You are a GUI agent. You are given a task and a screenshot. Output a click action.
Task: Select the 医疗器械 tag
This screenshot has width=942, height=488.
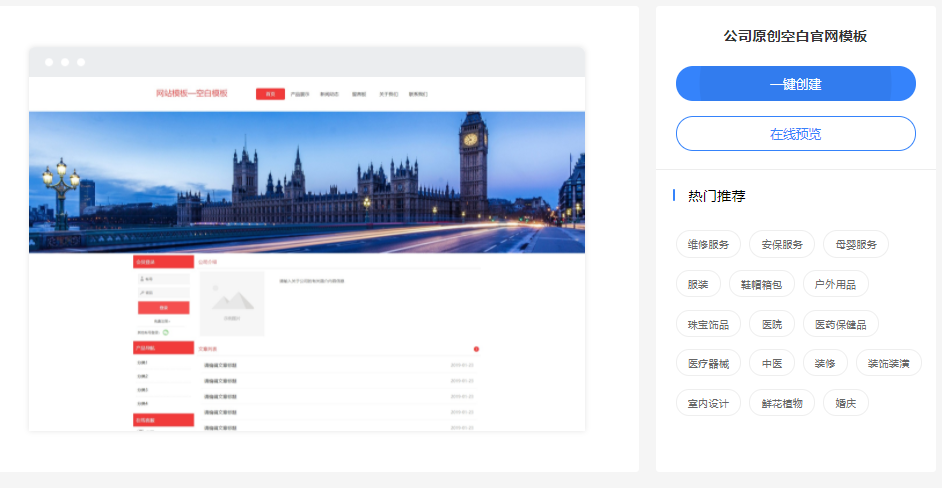tap(708, 363)
